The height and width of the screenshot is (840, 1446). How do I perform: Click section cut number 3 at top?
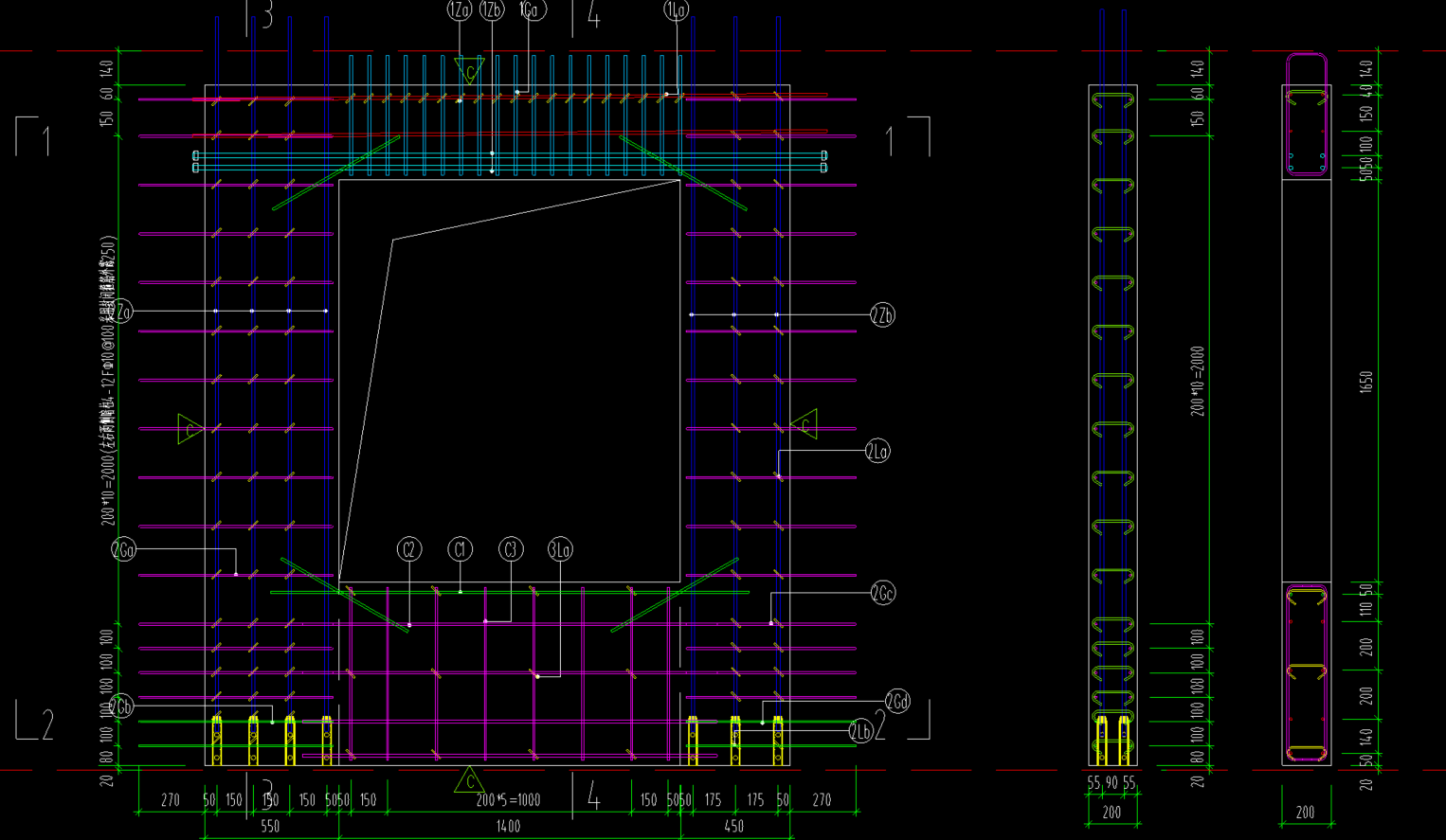point(267,15)
